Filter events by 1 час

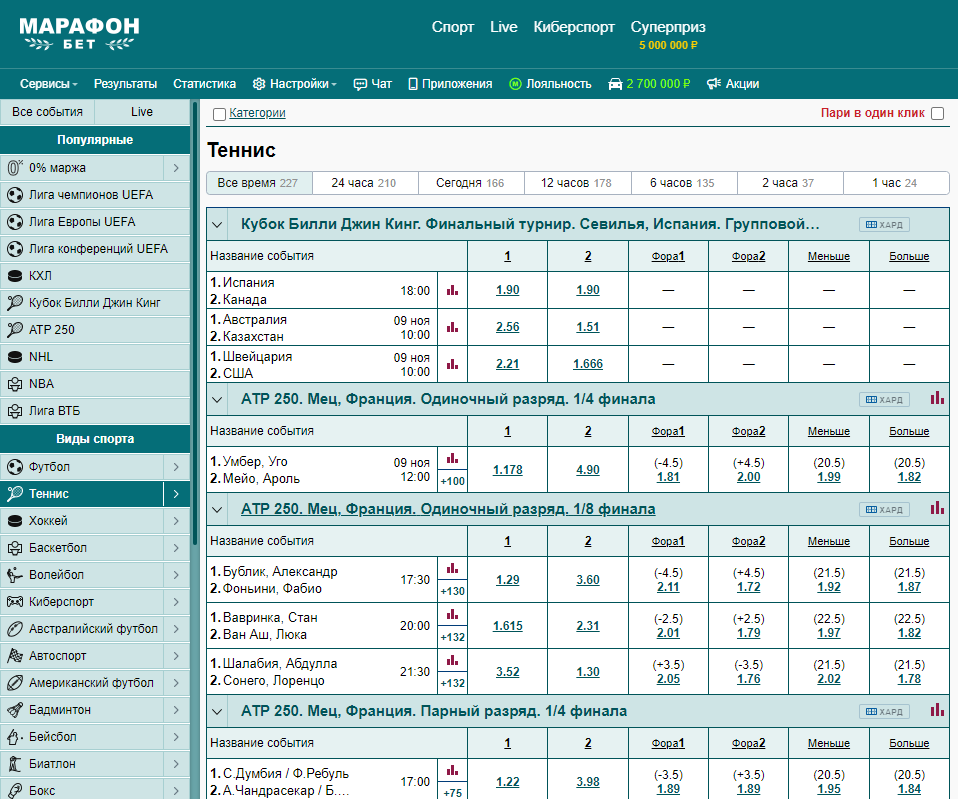(896, 183)
